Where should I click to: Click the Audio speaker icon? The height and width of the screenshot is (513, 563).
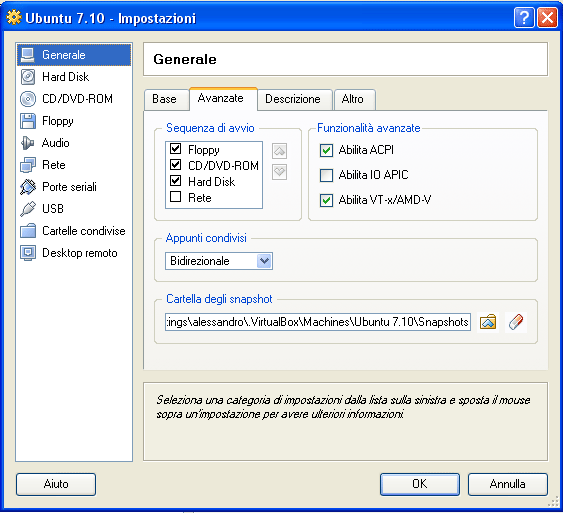[x=28, y=143]
